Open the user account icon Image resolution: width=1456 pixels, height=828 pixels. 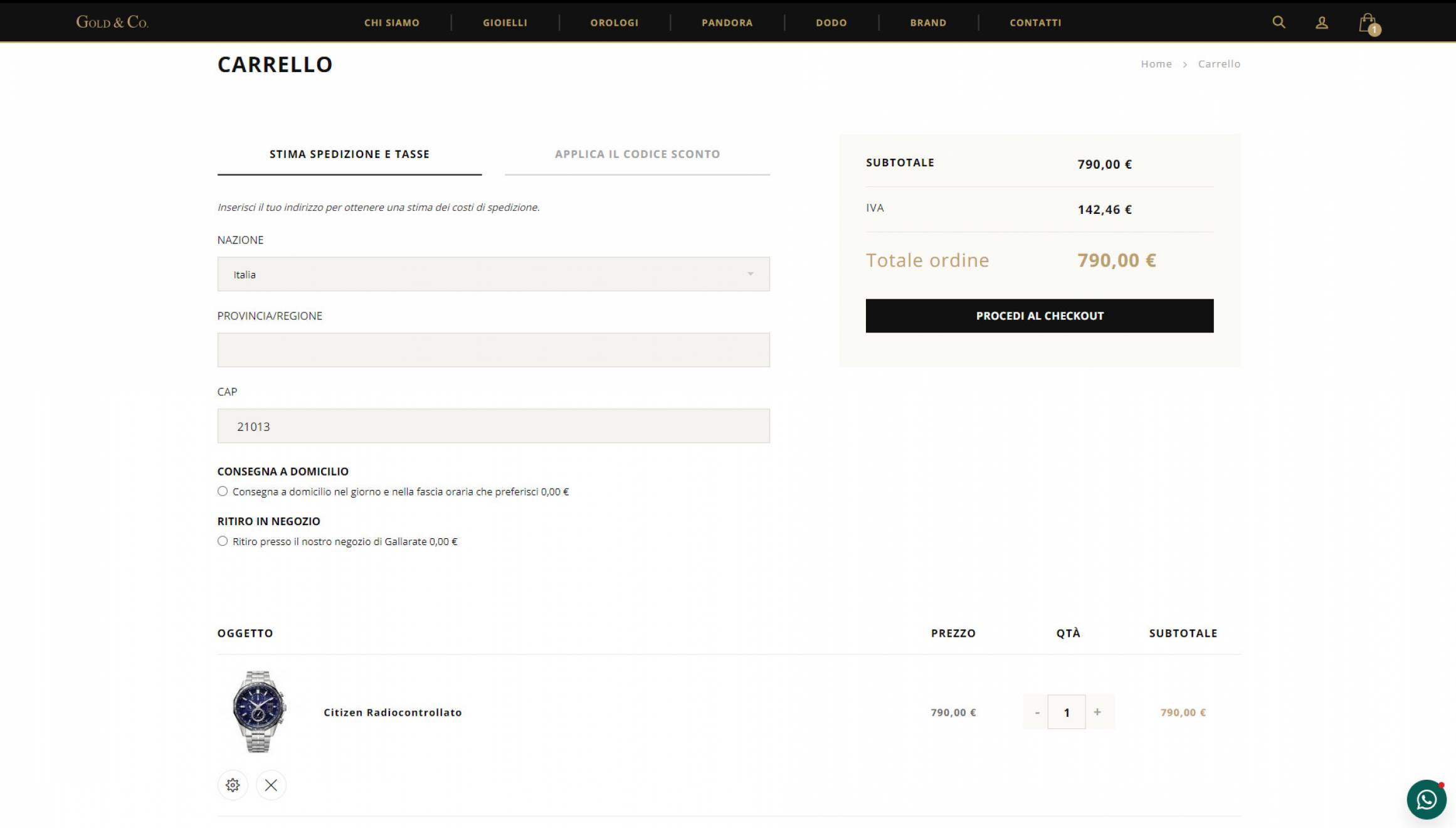[1322, 23]
